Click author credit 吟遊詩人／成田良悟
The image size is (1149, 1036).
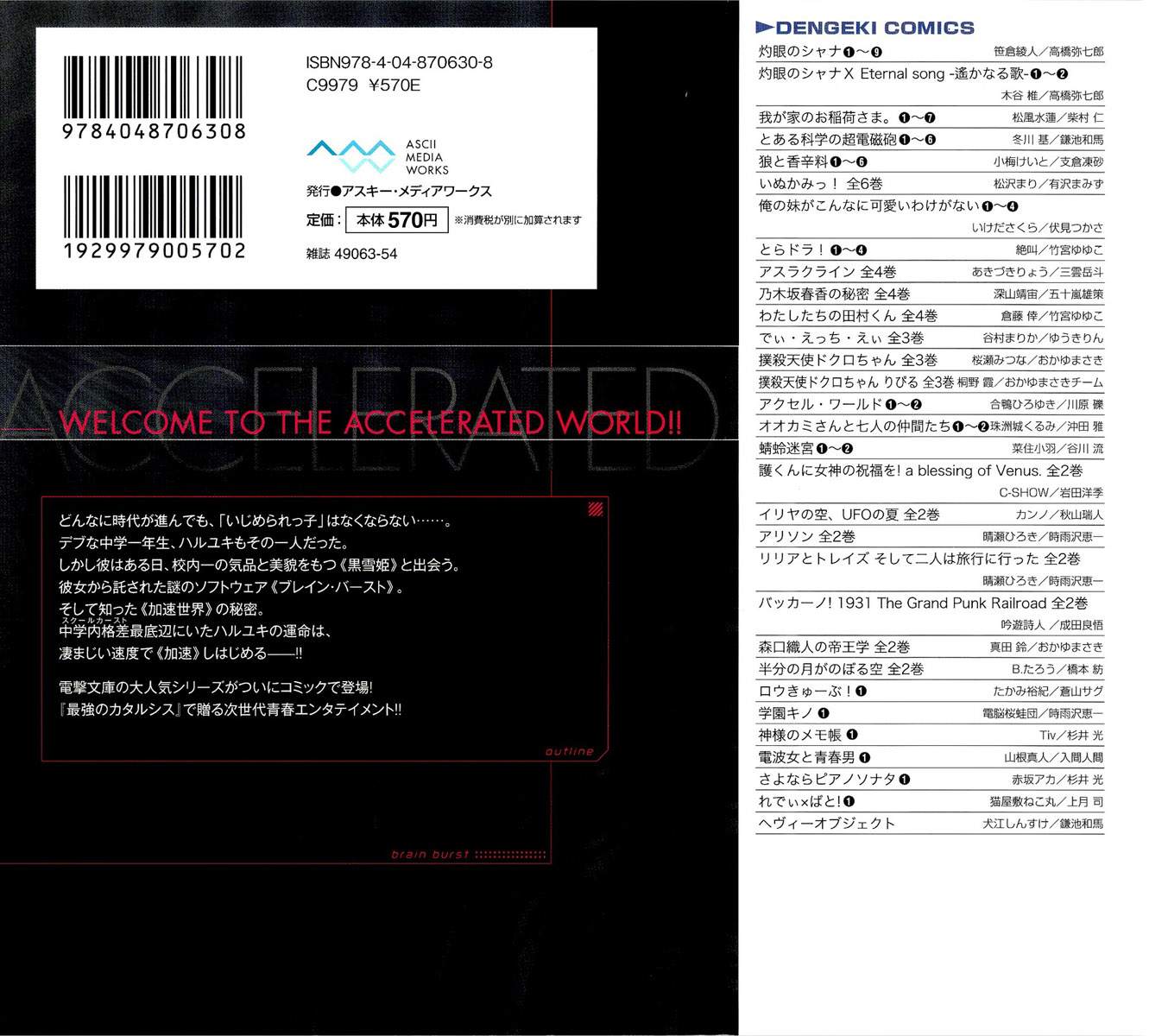(x=1052, y=625)
